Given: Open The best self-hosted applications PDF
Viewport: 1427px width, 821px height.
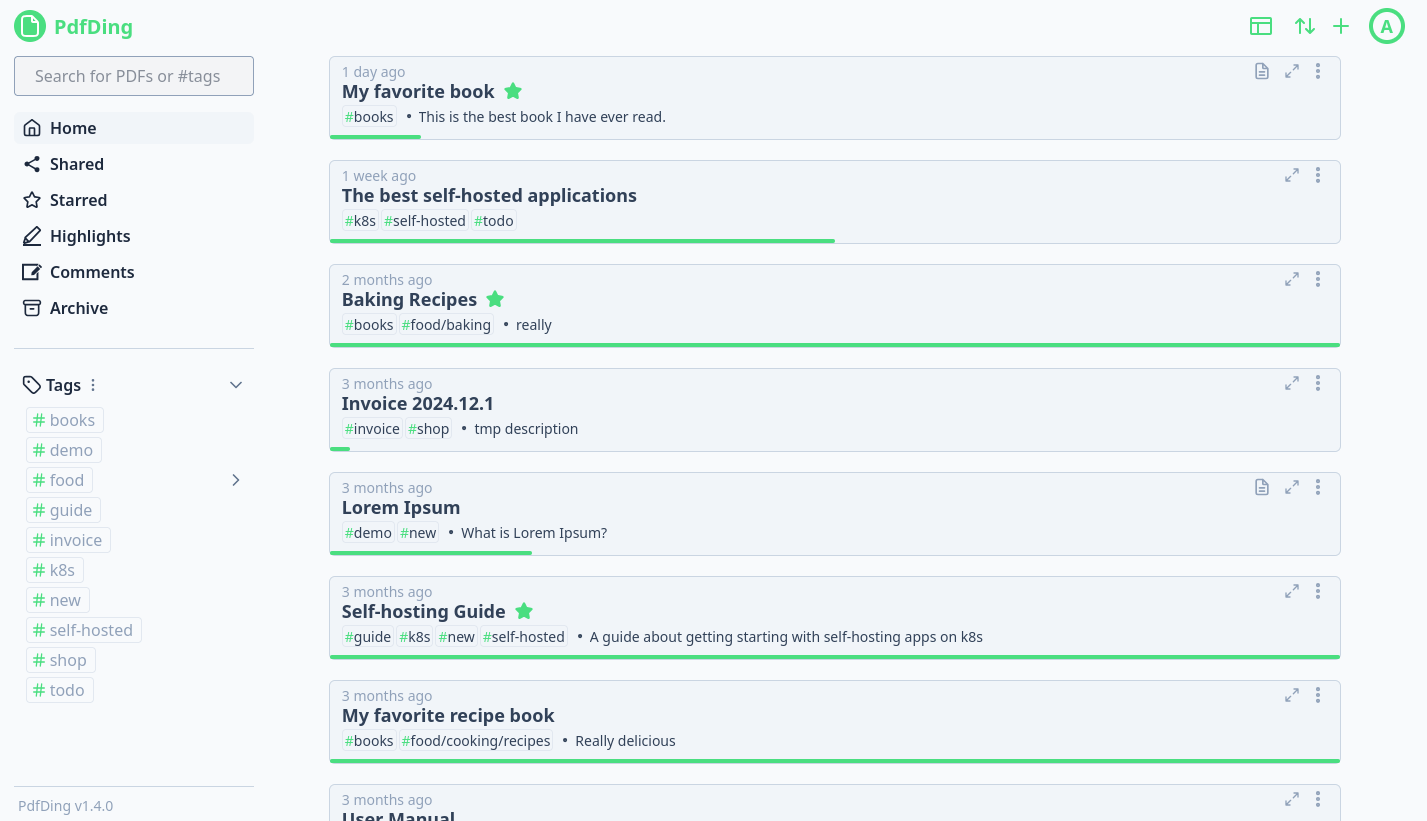Looking at the screenshot, I should [x=489, y=195].
